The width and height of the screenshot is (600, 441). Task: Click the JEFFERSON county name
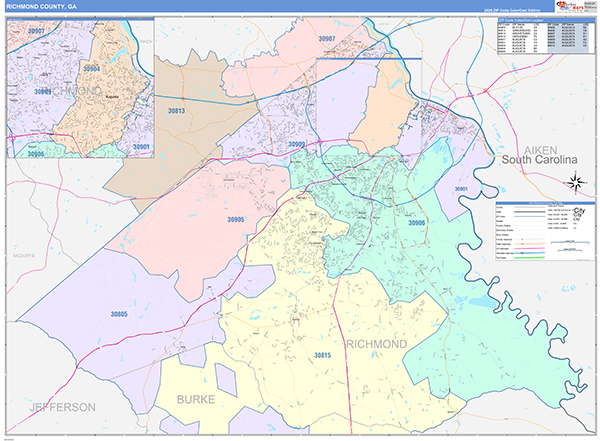tap(63, 407)
